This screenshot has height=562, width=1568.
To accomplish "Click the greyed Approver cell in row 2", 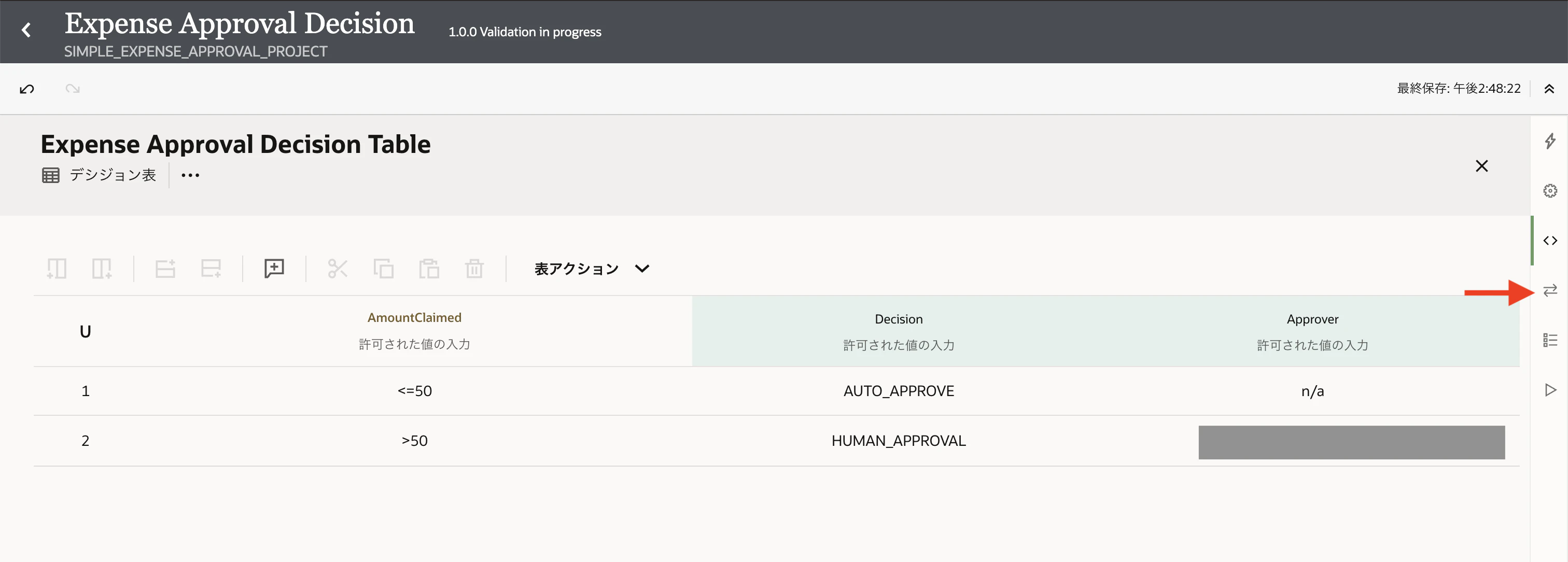I will click(x=1351, y=442).
